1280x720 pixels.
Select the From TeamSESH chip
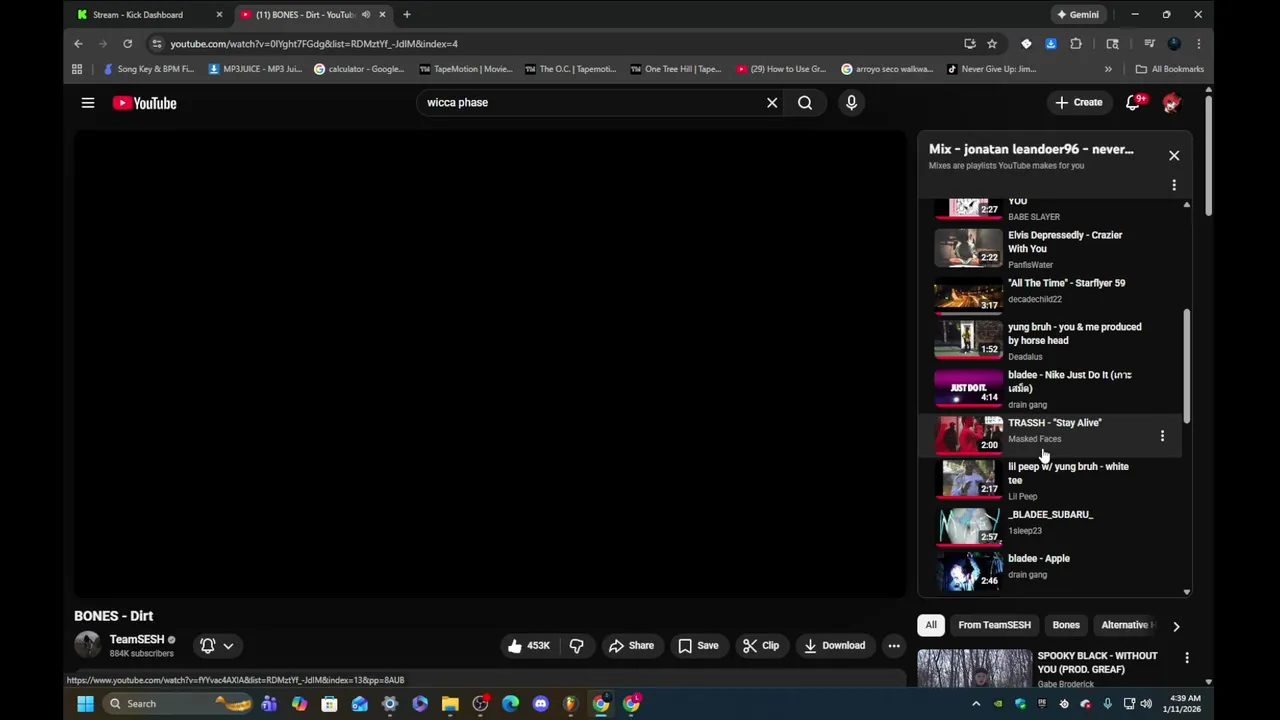994,625
